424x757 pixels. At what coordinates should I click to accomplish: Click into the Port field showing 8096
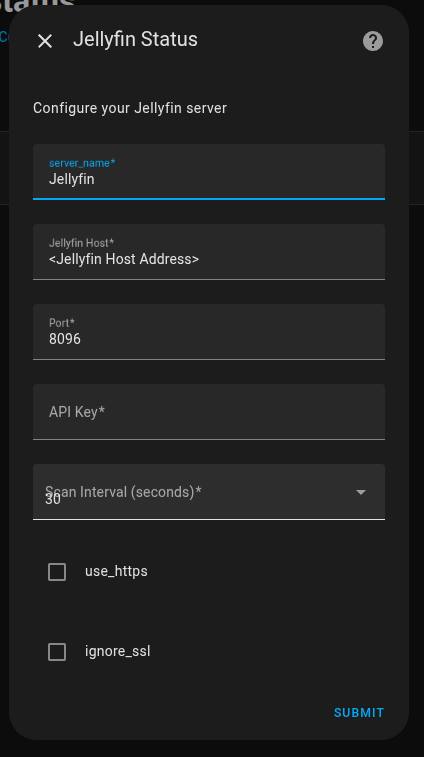coord(209,332)
